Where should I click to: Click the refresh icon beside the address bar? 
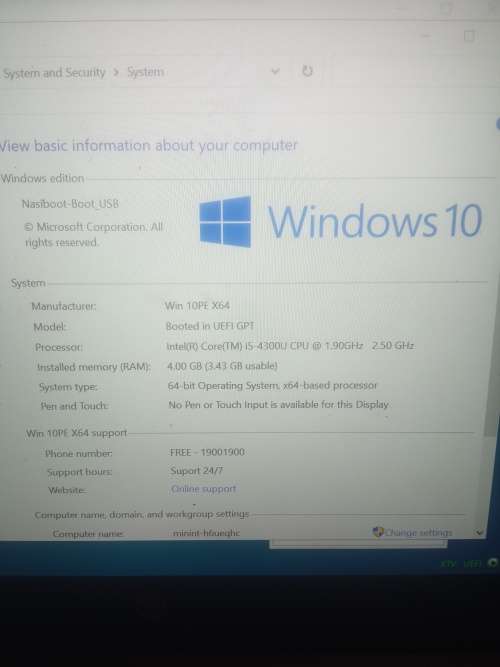tap(307, 71)
